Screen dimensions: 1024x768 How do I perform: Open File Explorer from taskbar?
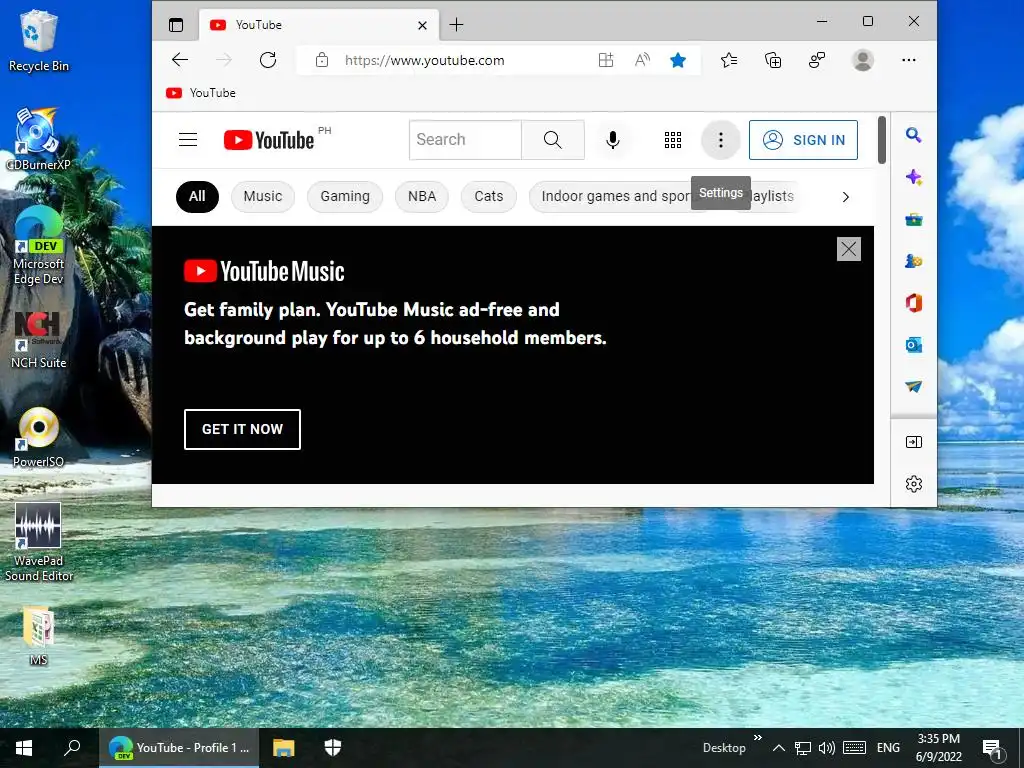[283, 748]
